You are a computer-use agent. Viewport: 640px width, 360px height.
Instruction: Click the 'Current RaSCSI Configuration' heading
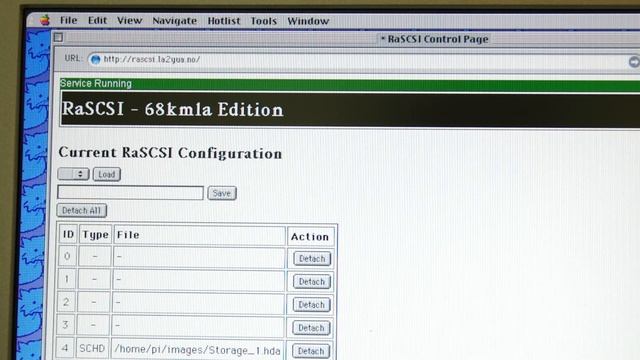(x=170, y=153)
